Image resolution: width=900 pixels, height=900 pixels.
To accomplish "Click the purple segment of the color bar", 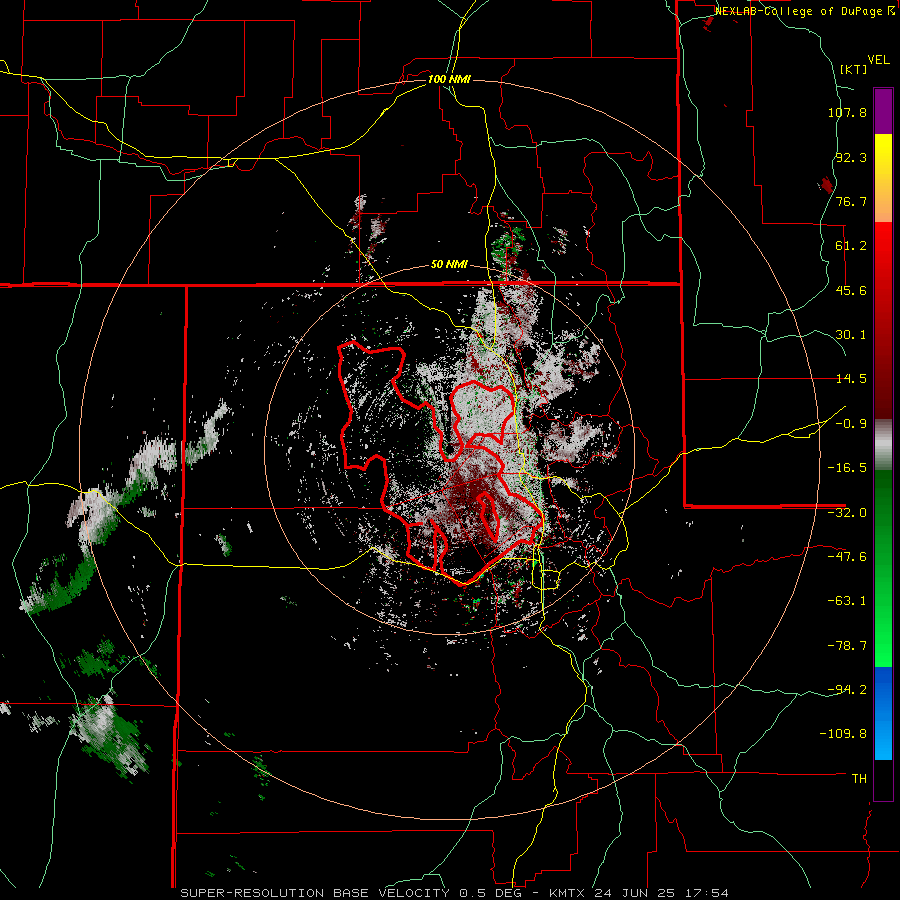I will pyautogui.click(x=883, y=112).
